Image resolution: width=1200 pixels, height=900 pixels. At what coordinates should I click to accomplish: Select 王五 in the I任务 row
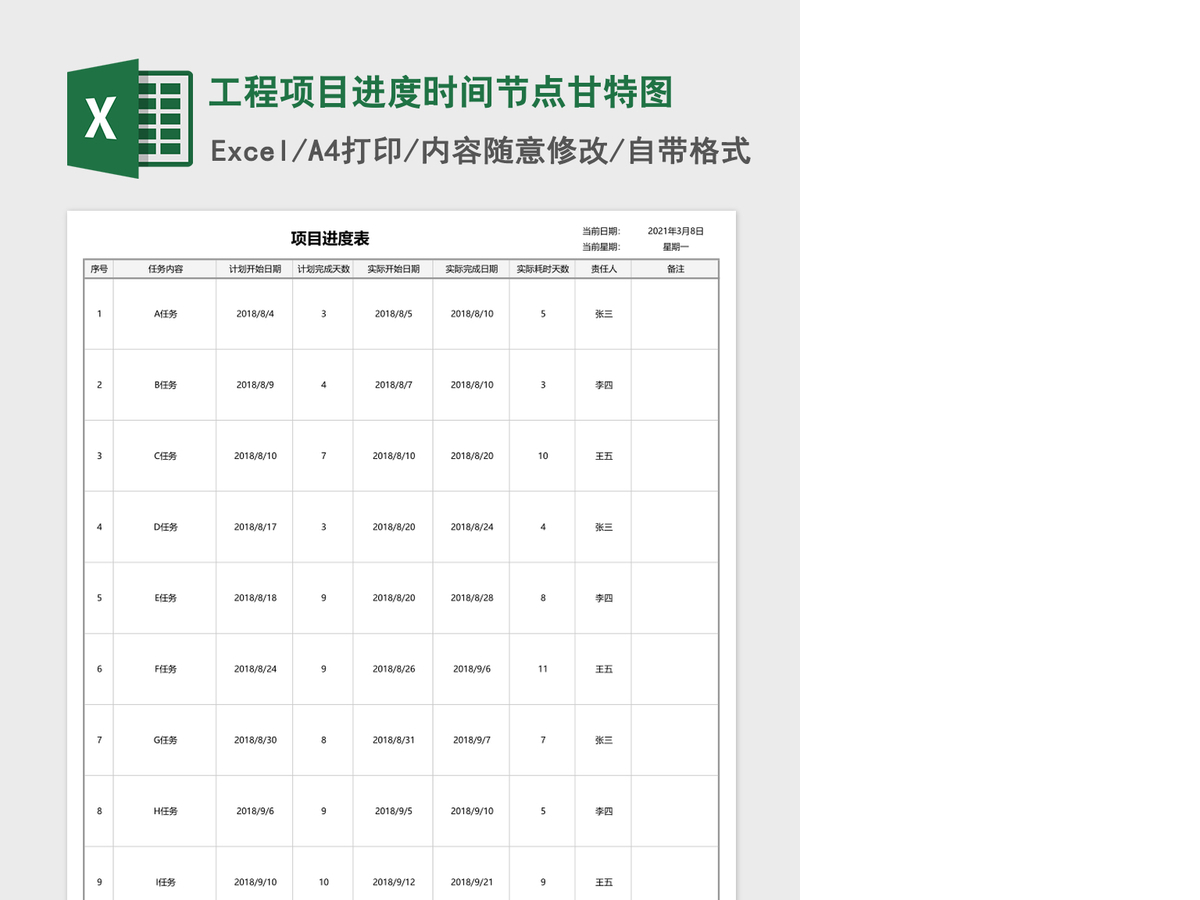point(604,882)
